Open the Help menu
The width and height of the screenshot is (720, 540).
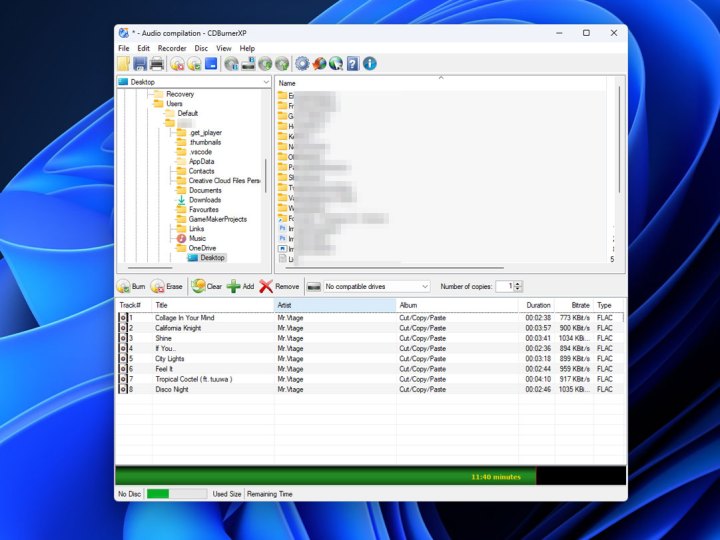coord(247,48)
